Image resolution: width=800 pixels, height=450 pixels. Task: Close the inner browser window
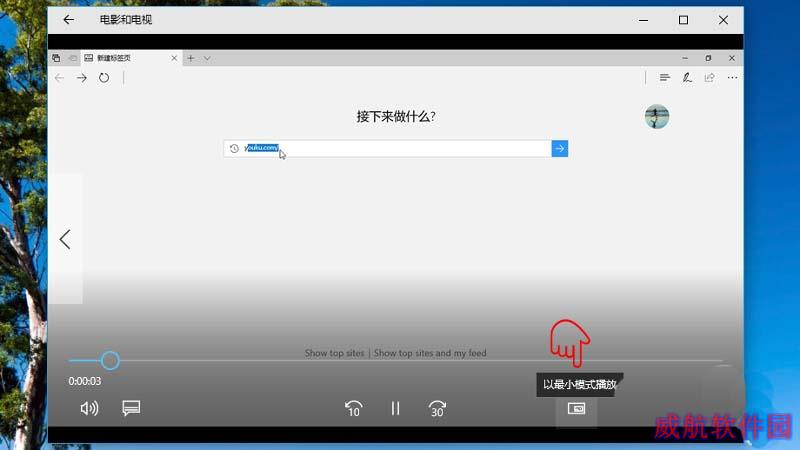coord(732,58)
